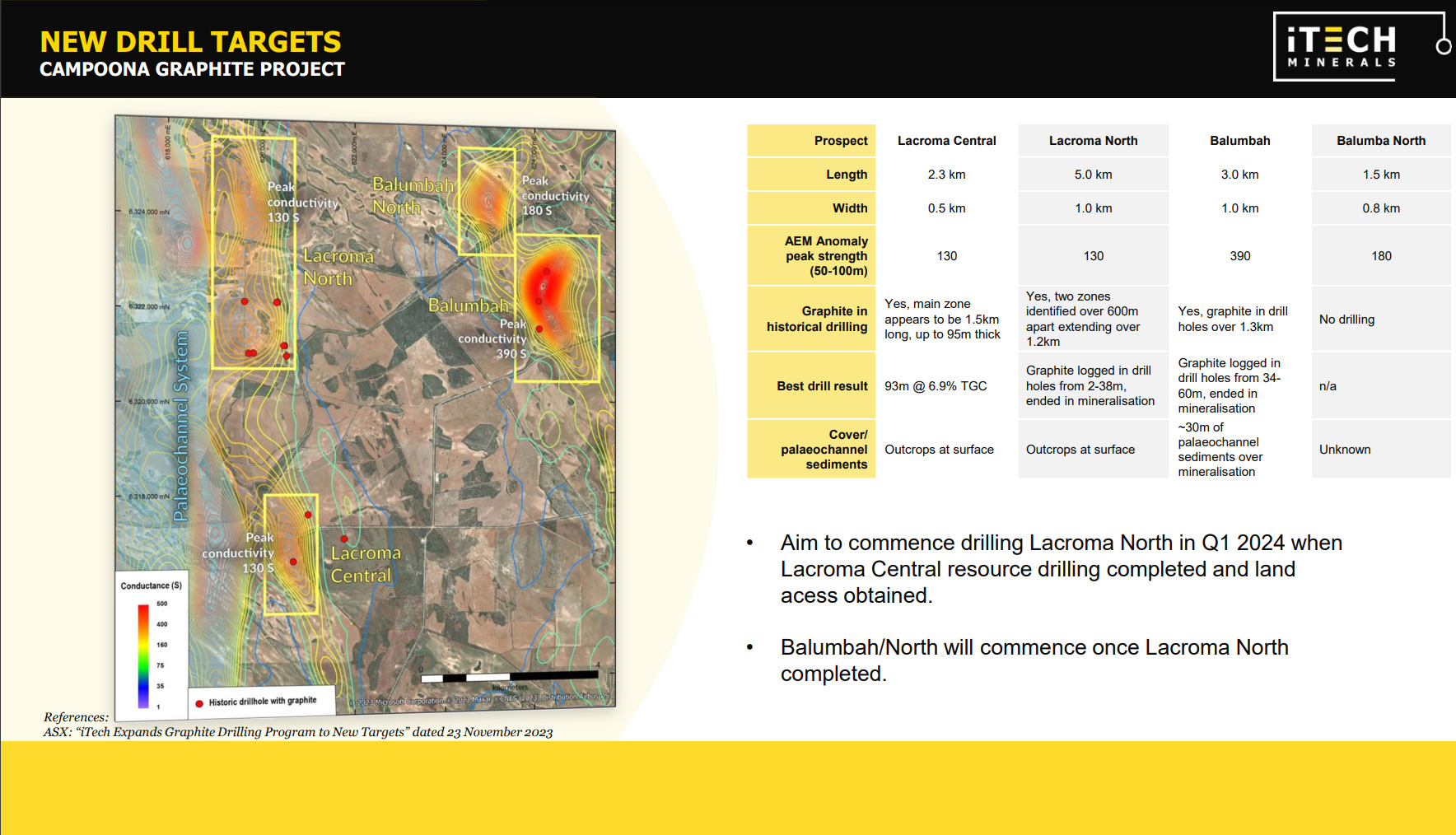Select the 'Balumbah' column header in table
The image size is (1456, 835).
(1239, 141)
